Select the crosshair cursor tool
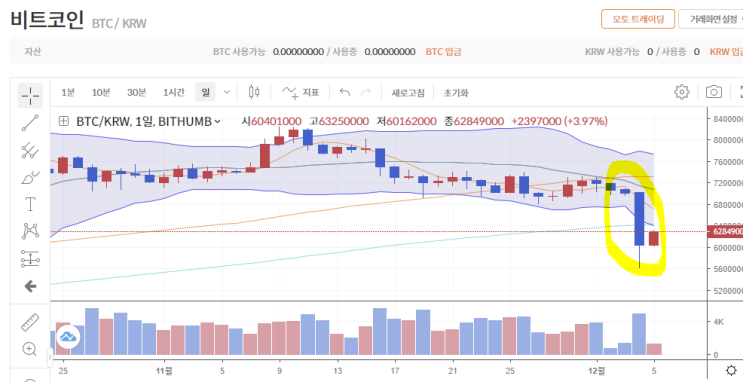The width and height of the screenshot is (743, 382). click(30, 95)
